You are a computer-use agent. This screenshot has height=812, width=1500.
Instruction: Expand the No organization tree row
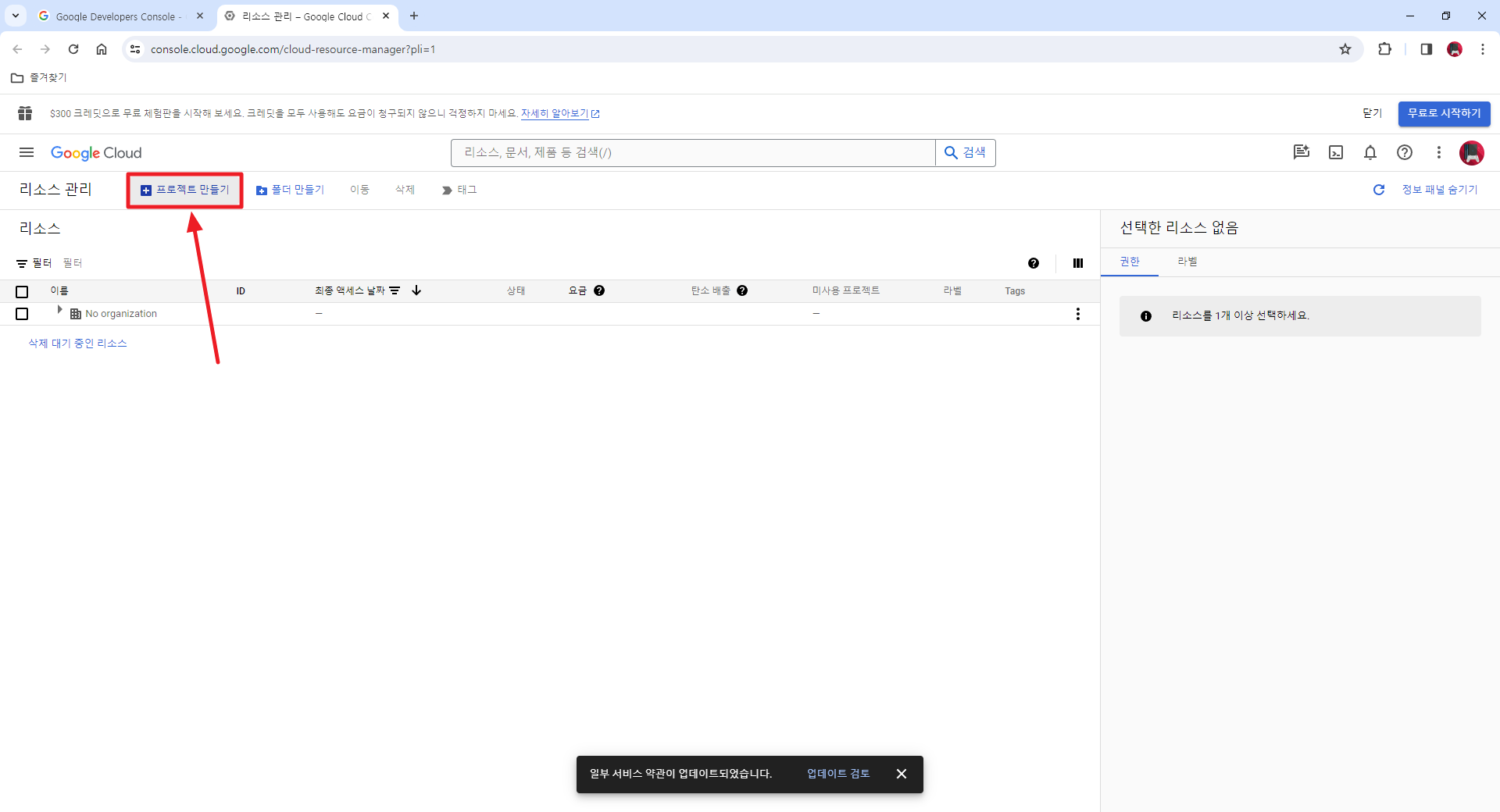pyautogui.click(x=59, y=308)
